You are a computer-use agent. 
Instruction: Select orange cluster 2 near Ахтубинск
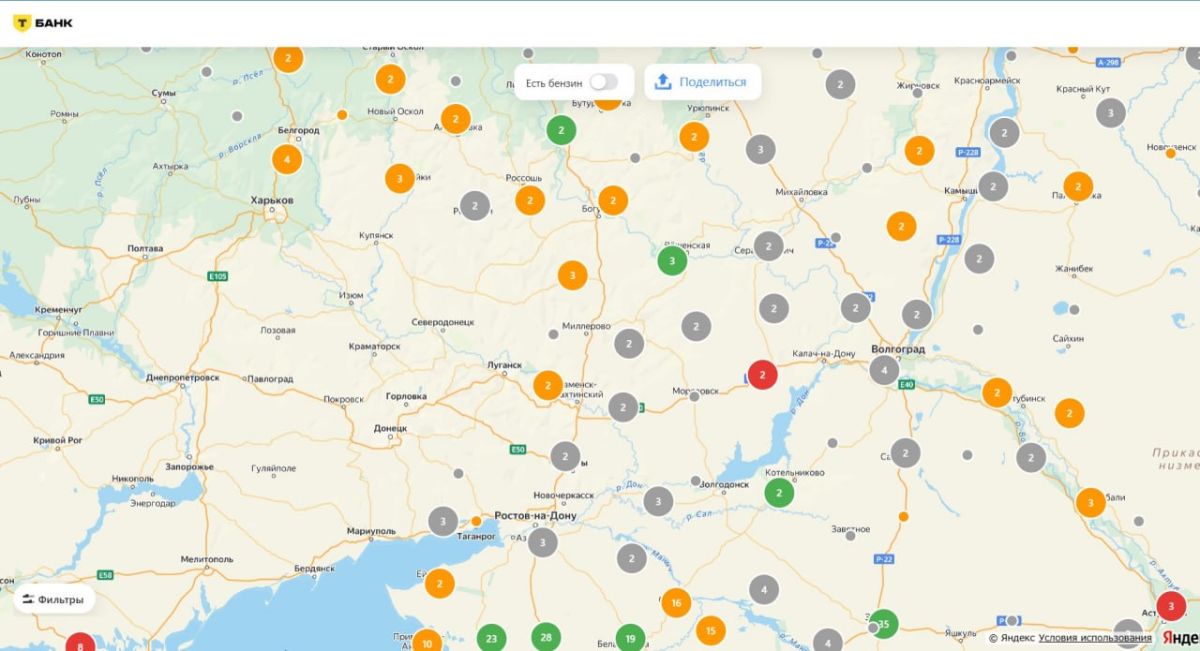pyautogui.click(x=997, y=392)
